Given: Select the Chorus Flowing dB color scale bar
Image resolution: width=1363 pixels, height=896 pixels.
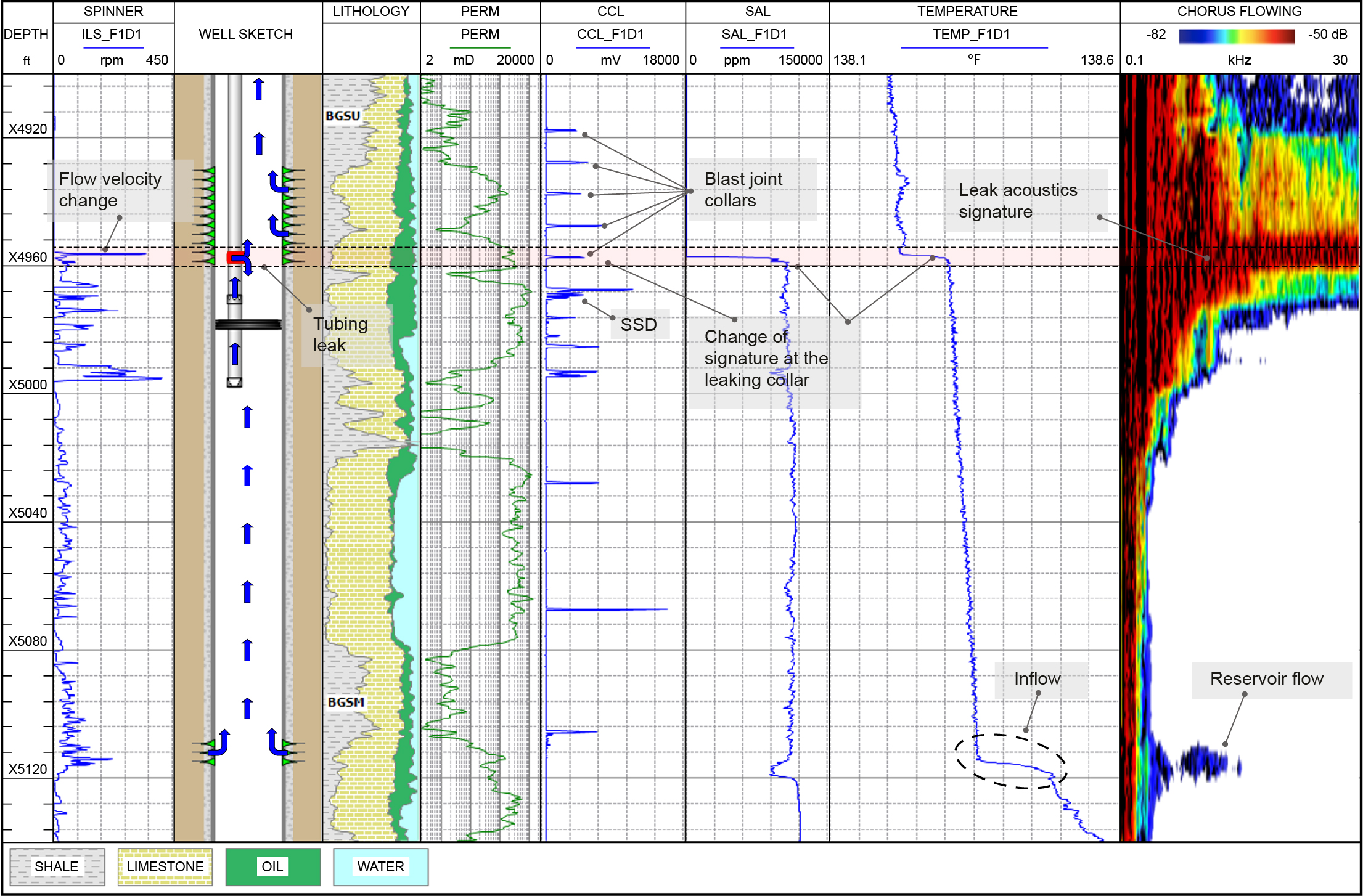Looking at the screenshot, I should (x=1236, y=36).
